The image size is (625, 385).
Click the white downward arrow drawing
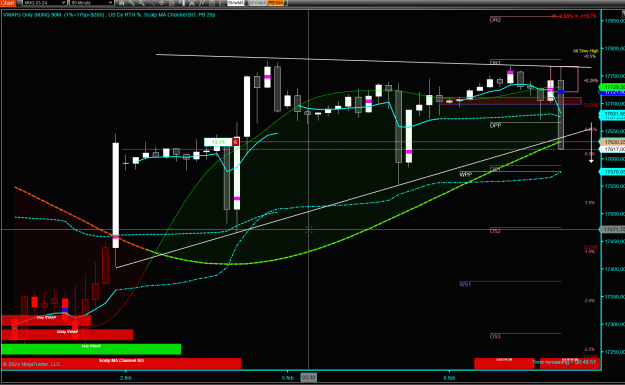pyautogui.click(x=591, y=143)
